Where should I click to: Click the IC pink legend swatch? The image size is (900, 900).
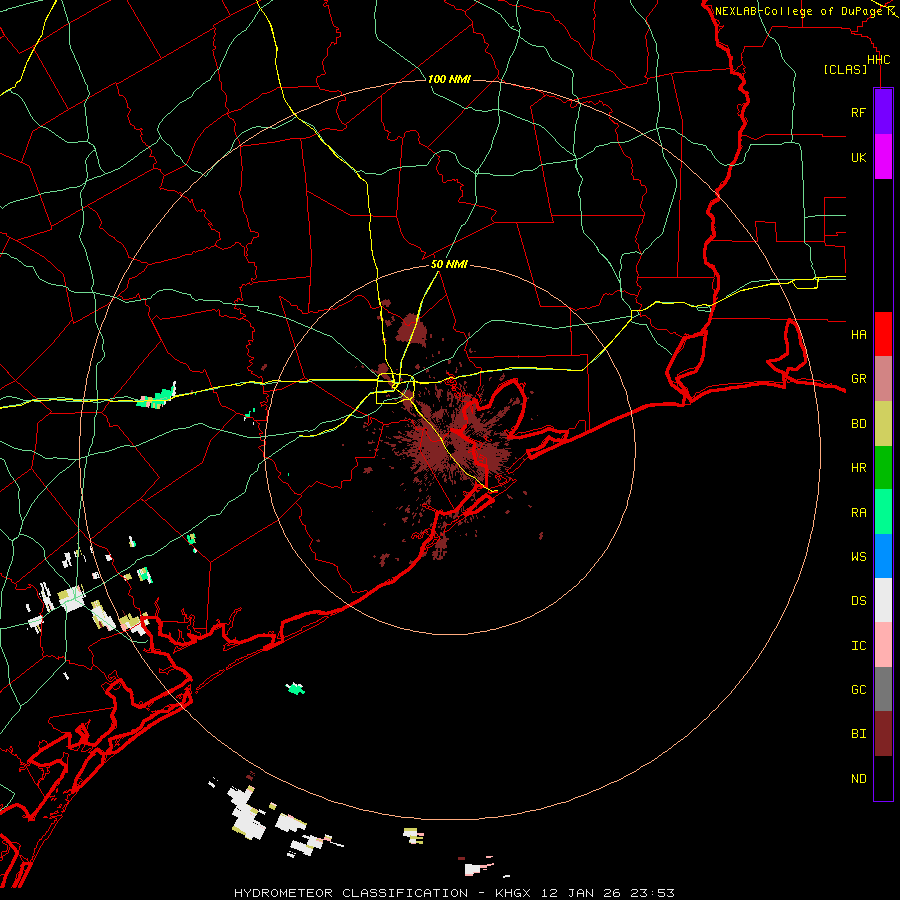[x=883, y=645]
